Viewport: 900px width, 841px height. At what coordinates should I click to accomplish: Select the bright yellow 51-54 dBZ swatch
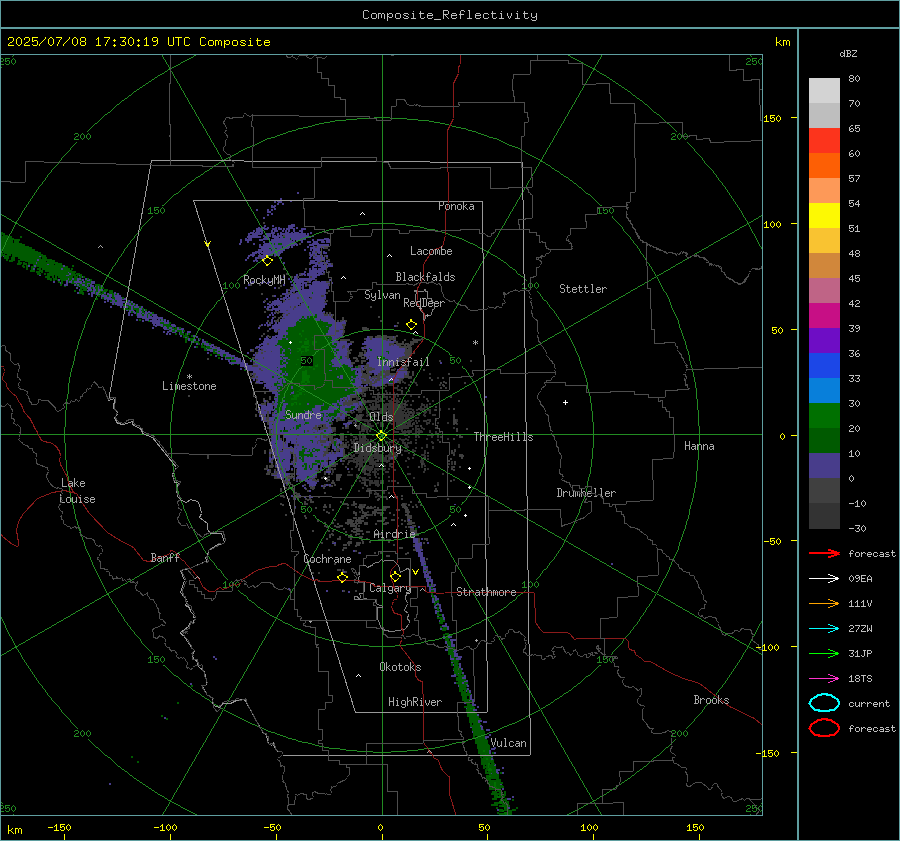pyautogui.click(x=824, y=215)
